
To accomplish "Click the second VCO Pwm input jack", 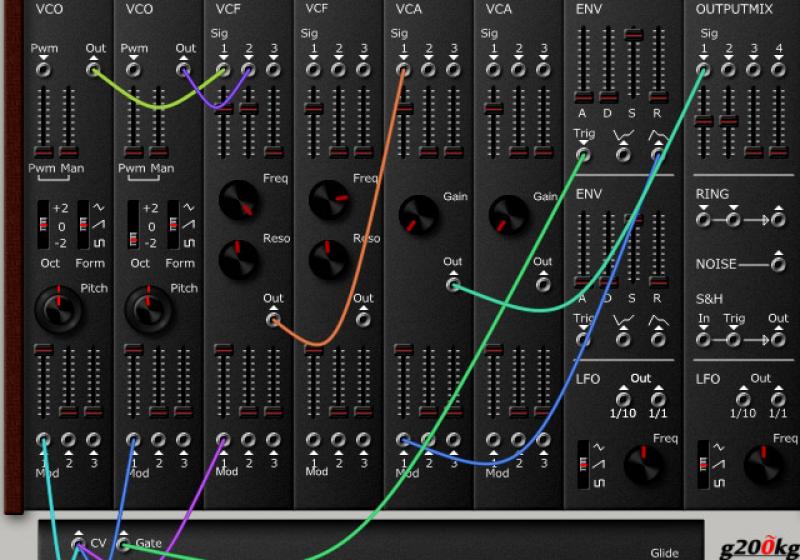I will pyautogui.click(x=134, y=69).
